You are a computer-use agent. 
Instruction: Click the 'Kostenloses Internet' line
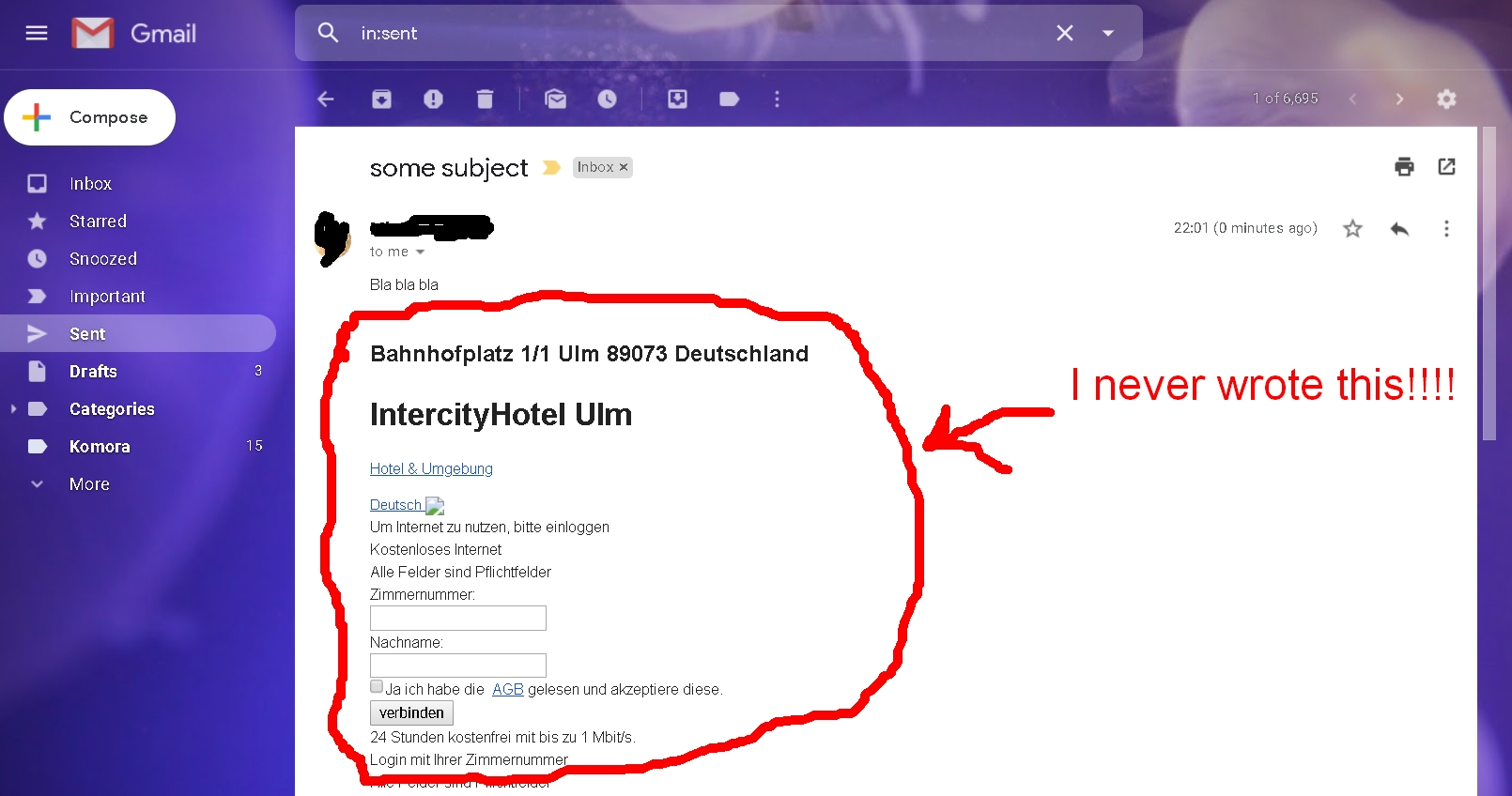[436, 549]
